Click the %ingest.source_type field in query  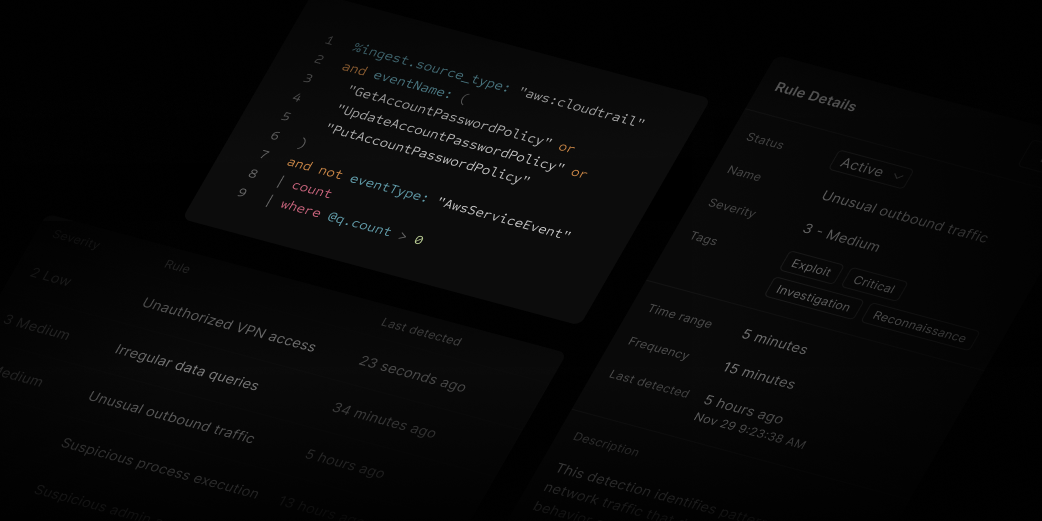432,67
